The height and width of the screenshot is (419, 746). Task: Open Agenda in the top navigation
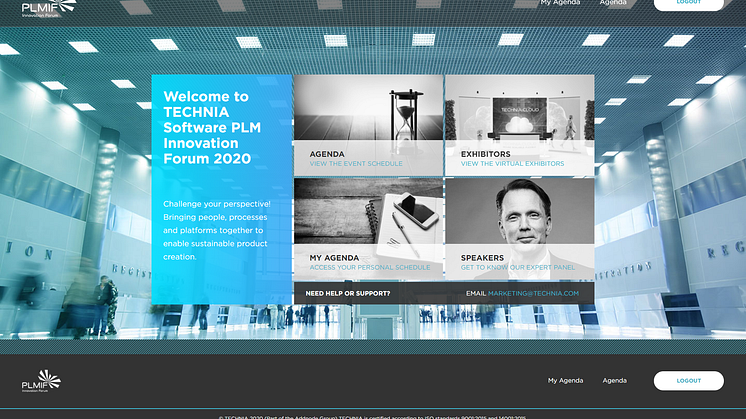(x=613, y=2)
